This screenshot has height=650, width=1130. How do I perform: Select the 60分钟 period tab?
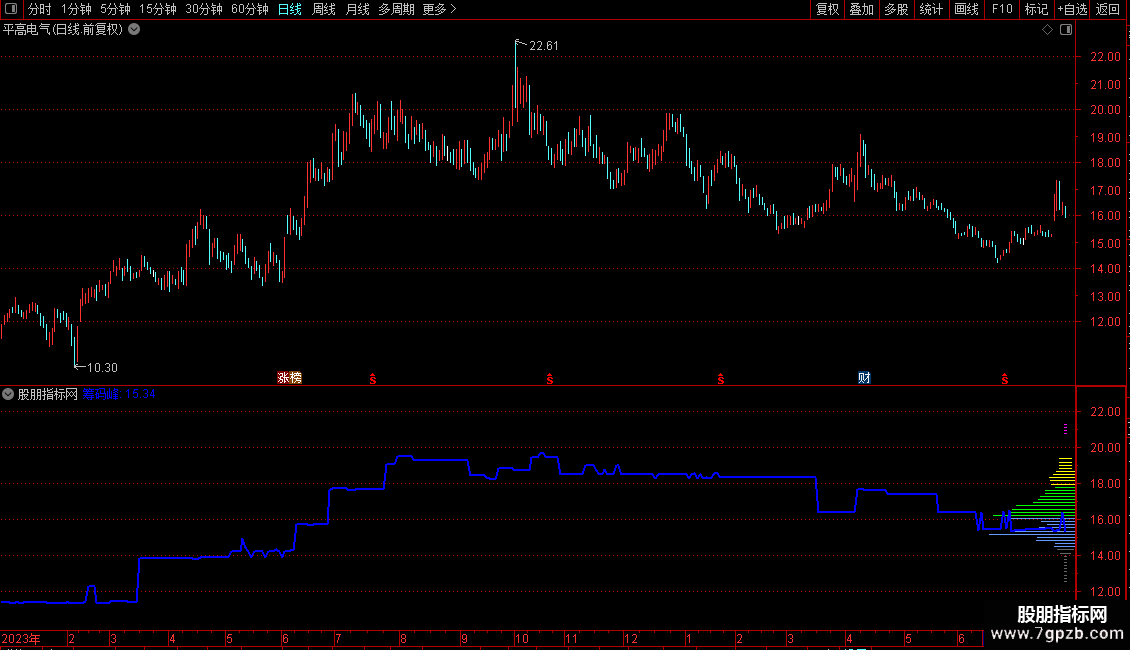coord(250,9)
